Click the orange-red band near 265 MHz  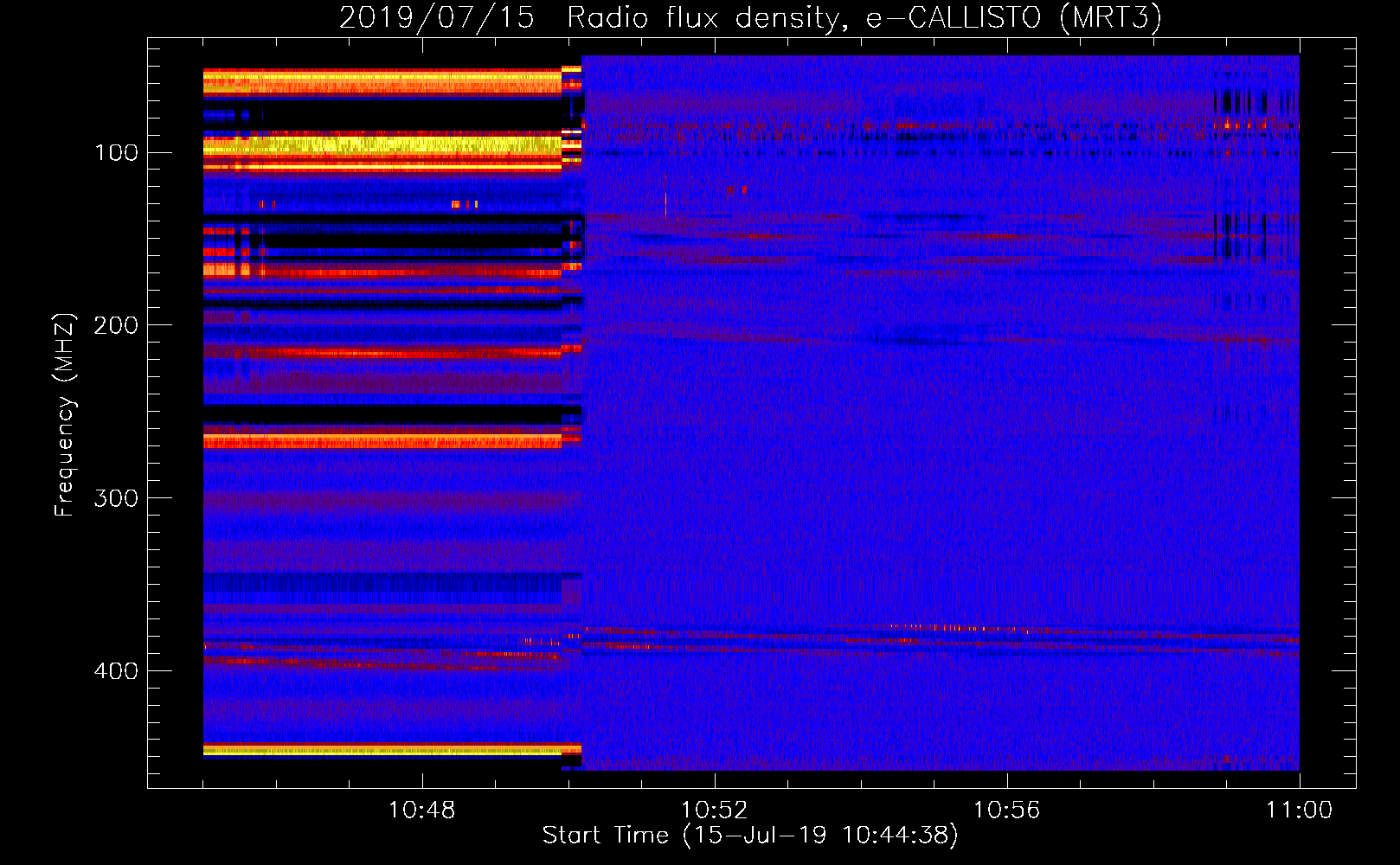tap(382, 441)
